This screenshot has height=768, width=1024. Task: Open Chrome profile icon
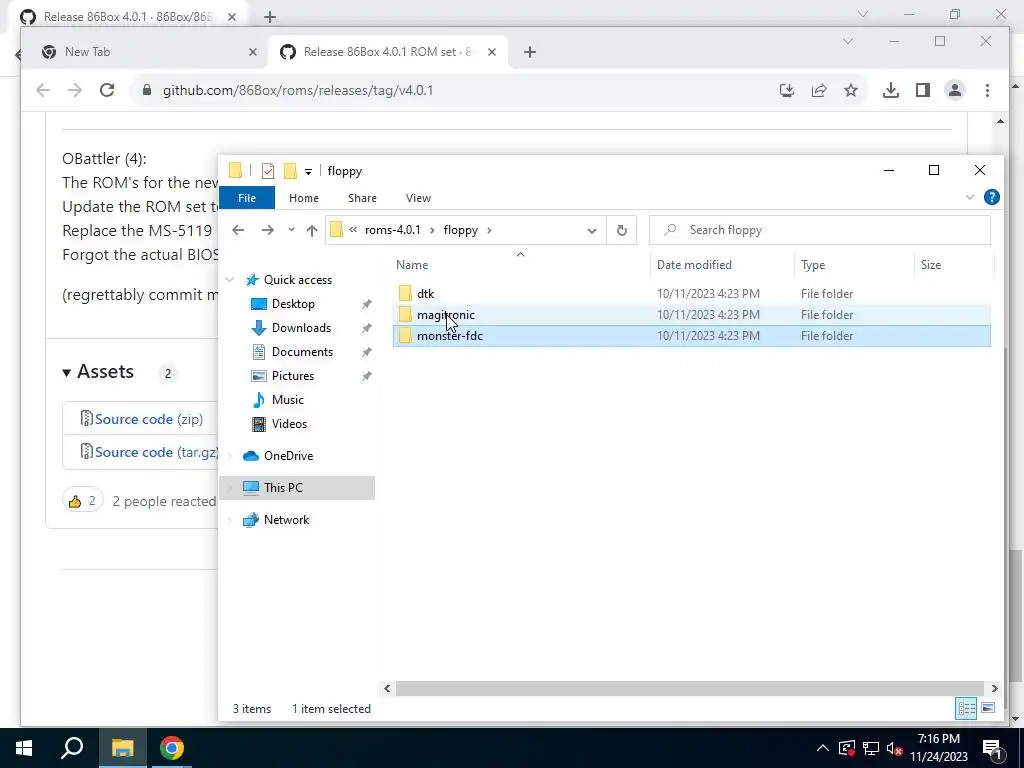coord(955,90)
